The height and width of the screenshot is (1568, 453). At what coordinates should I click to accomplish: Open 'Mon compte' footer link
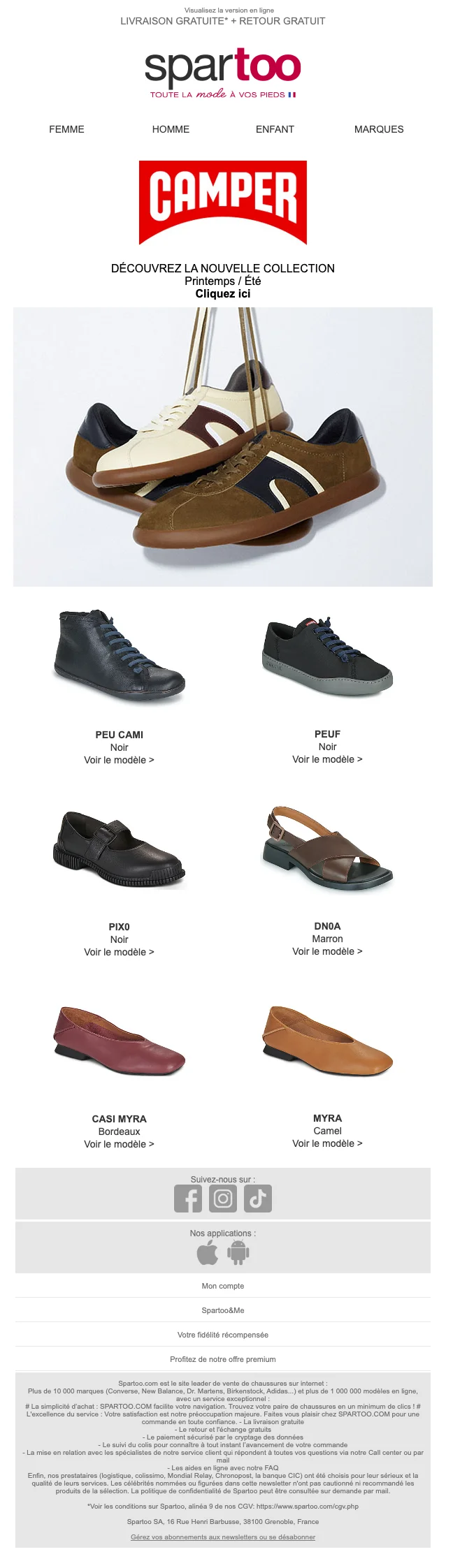(223, 1286)
